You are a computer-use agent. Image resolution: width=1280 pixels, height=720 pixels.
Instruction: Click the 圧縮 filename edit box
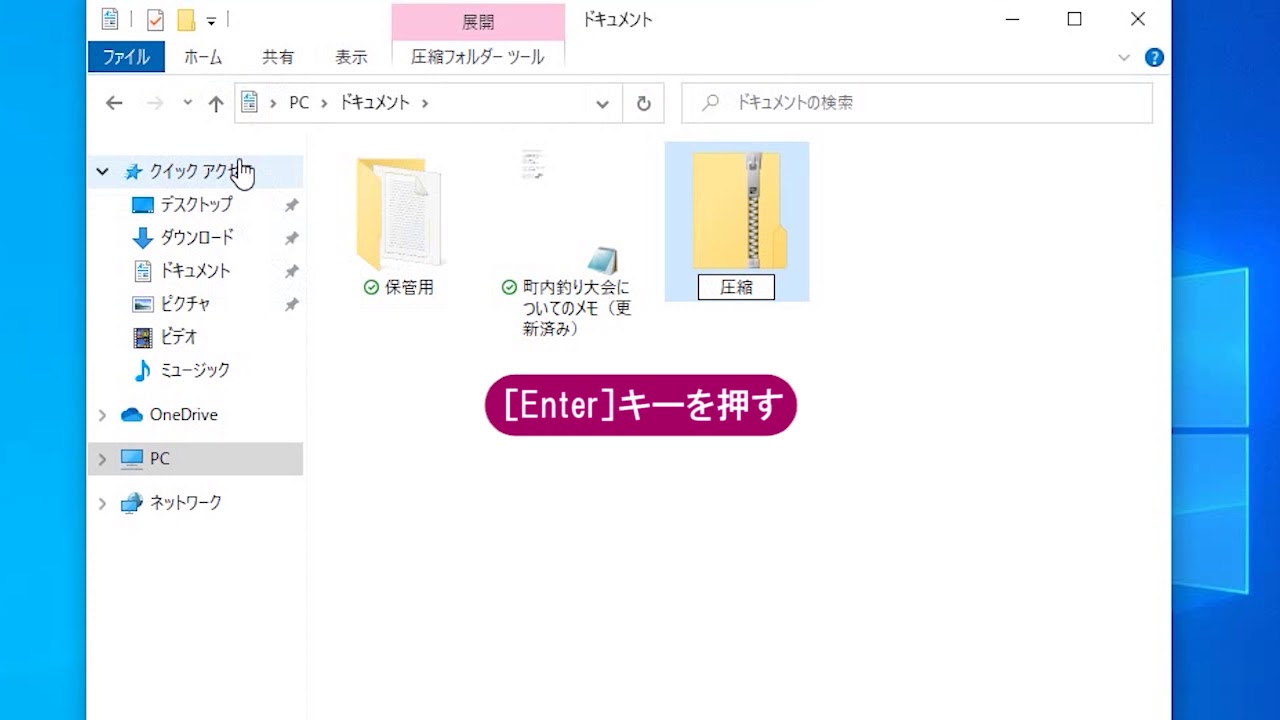(736, 287)
